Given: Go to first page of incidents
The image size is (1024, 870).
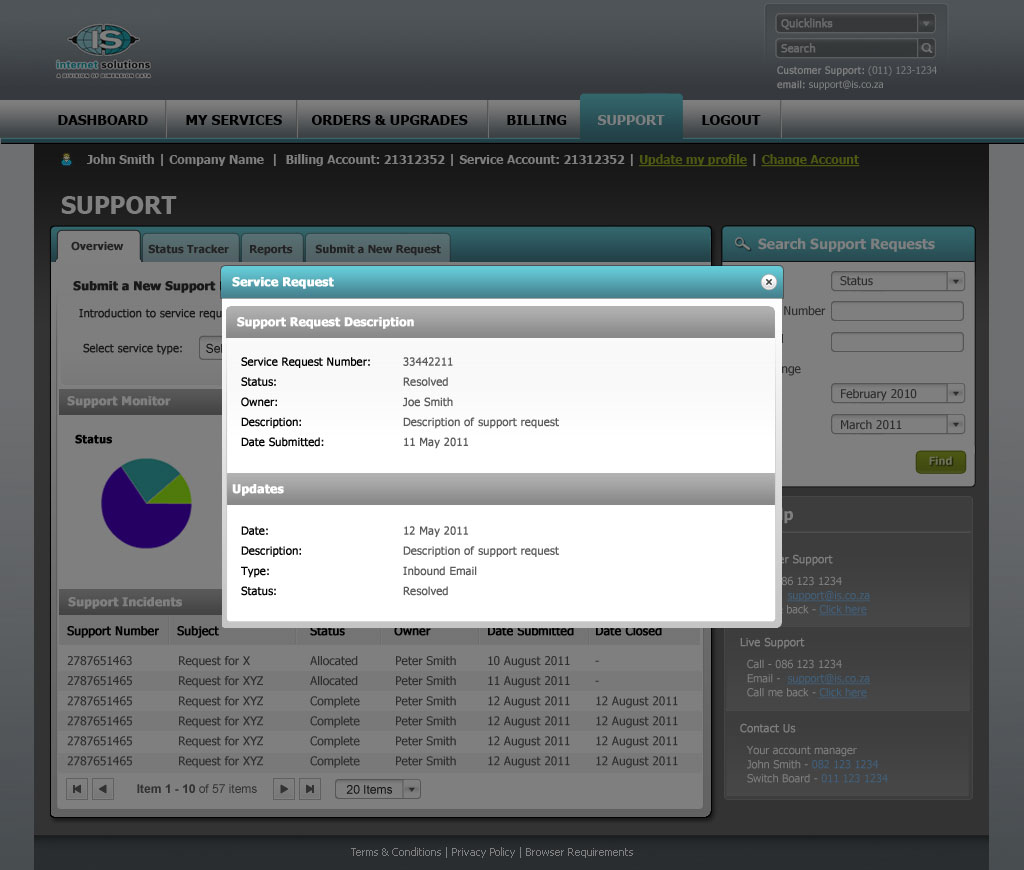Looking at the screenshot, I should (x=77, y=789).
